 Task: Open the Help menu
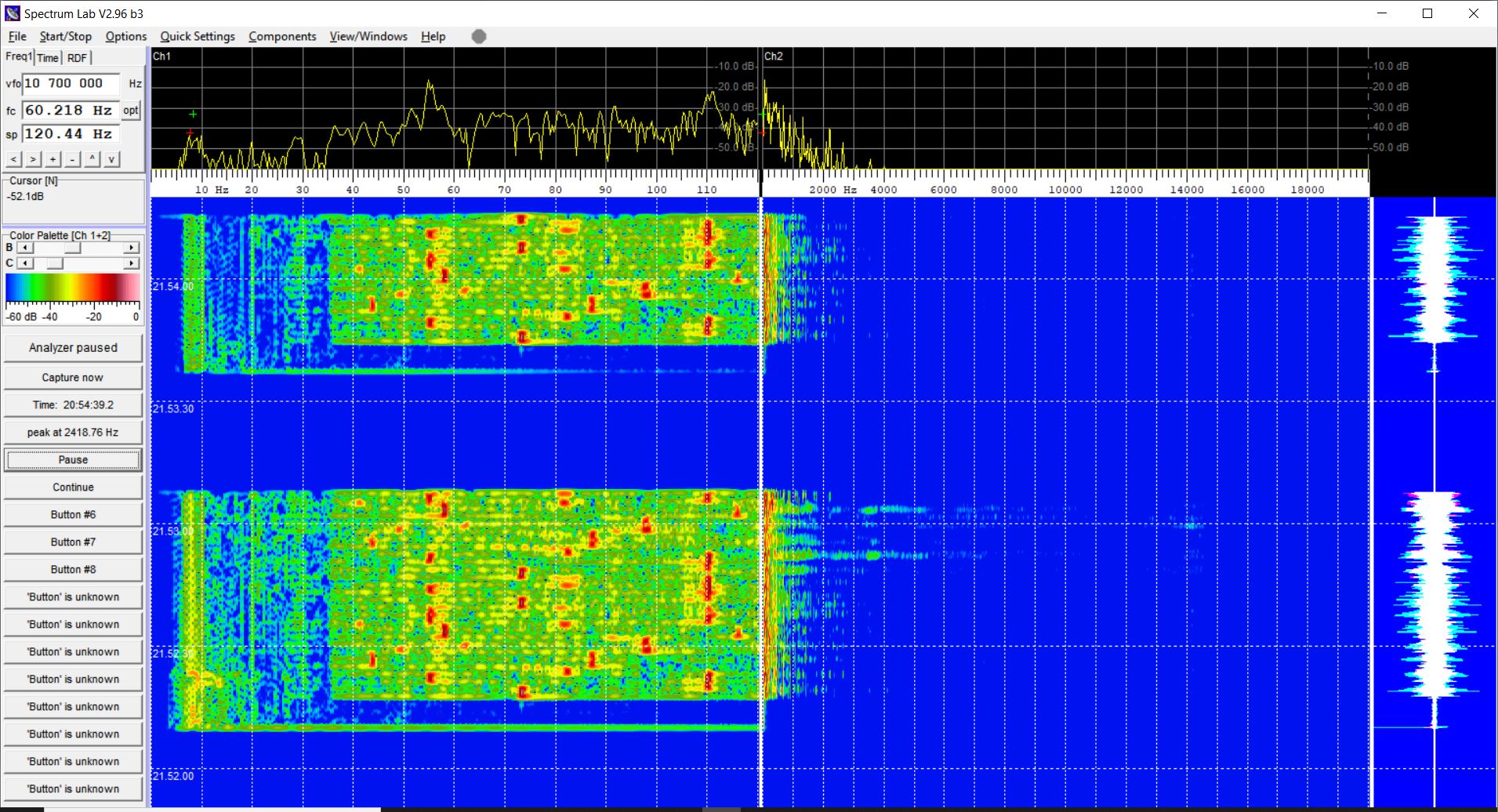click(433, 36)
